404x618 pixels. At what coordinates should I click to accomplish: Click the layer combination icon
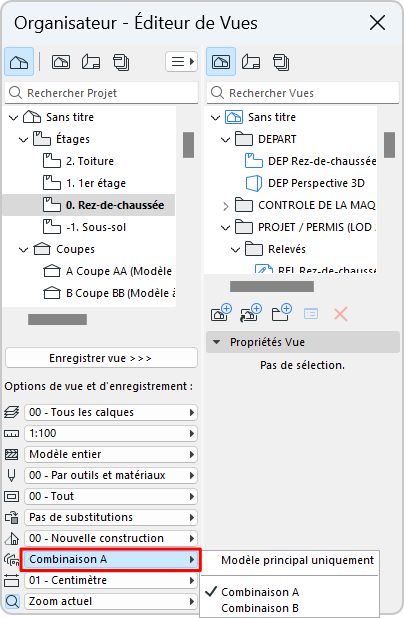point(11,412)
